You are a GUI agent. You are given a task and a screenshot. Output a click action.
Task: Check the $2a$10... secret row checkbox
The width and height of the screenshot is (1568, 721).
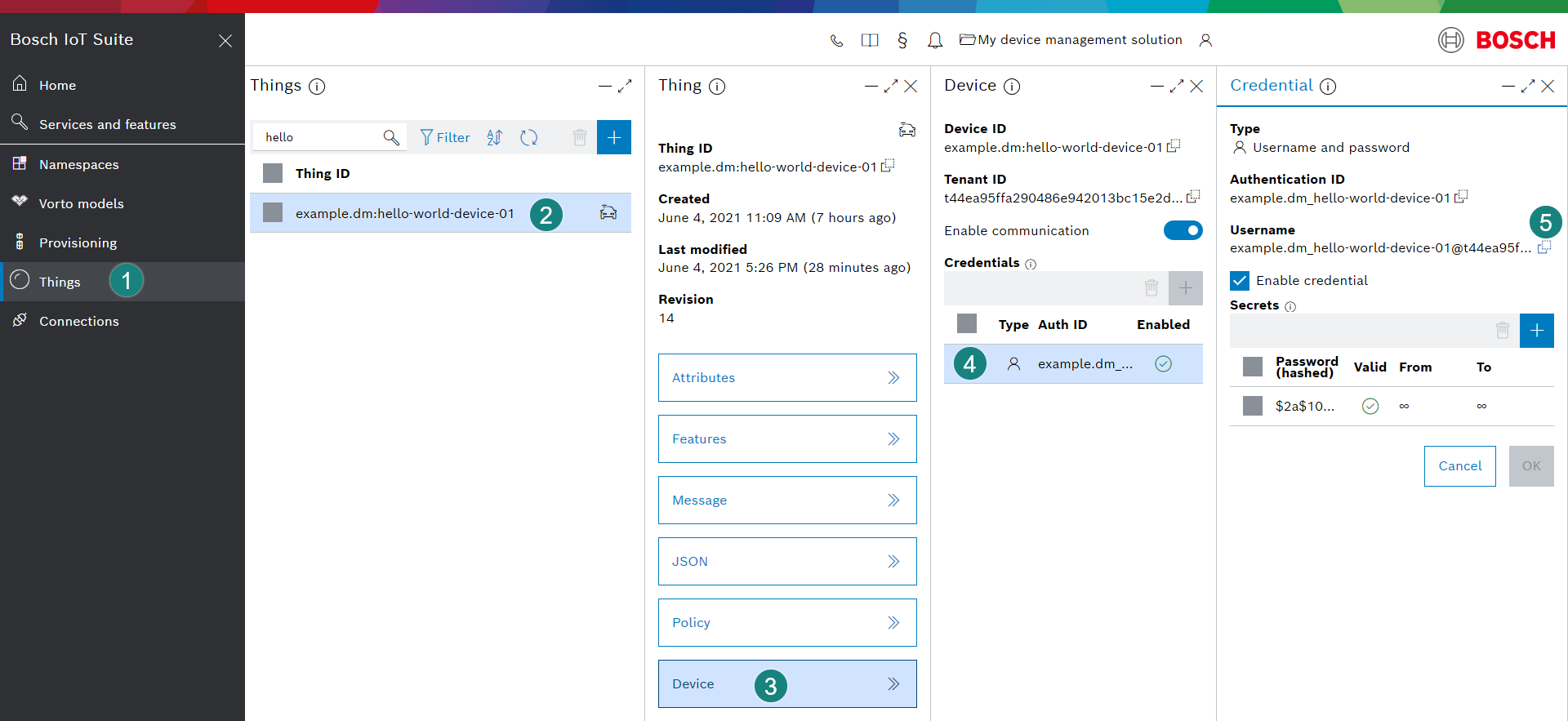click(x=1253, y=406)
